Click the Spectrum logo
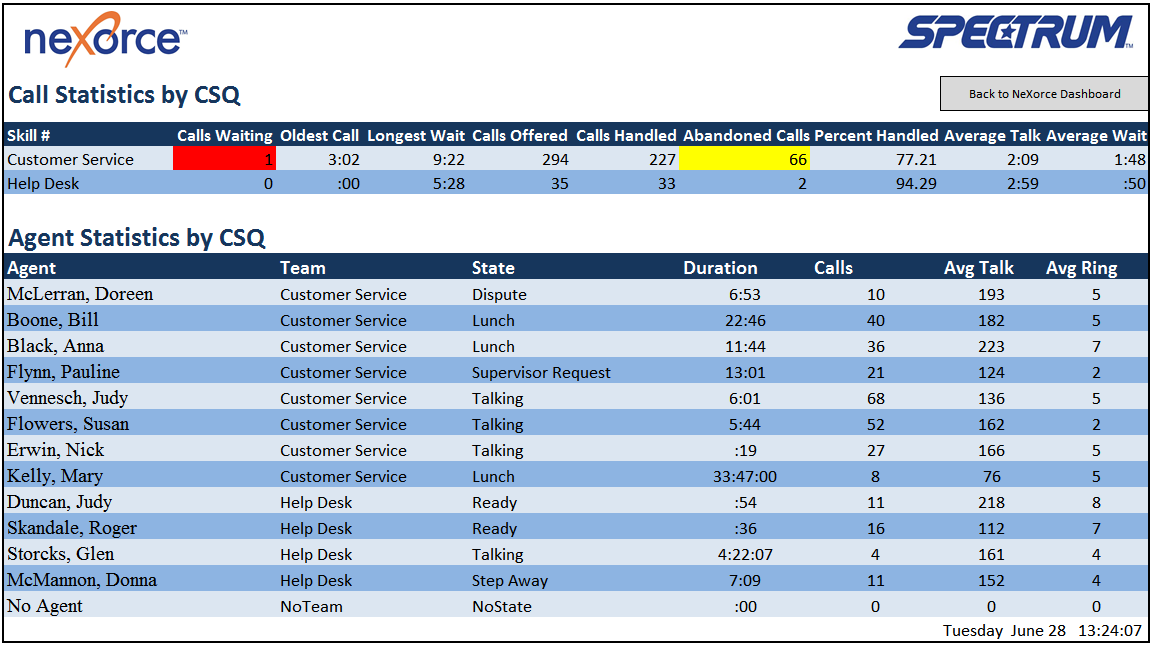Viewport: 1153px width, 645px height. click(x=1014, y=33)
